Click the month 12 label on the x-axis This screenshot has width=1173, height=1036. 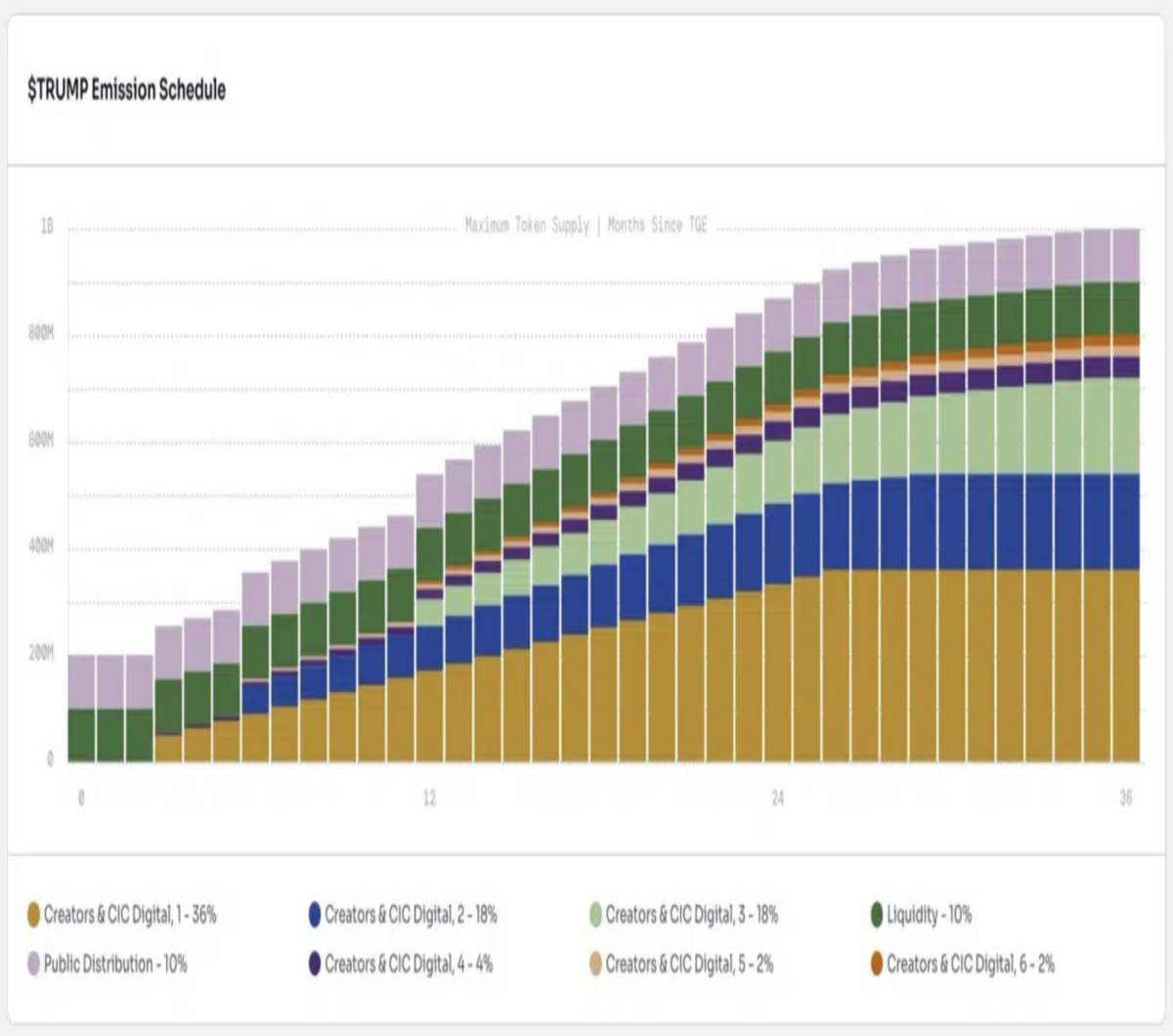429,799
